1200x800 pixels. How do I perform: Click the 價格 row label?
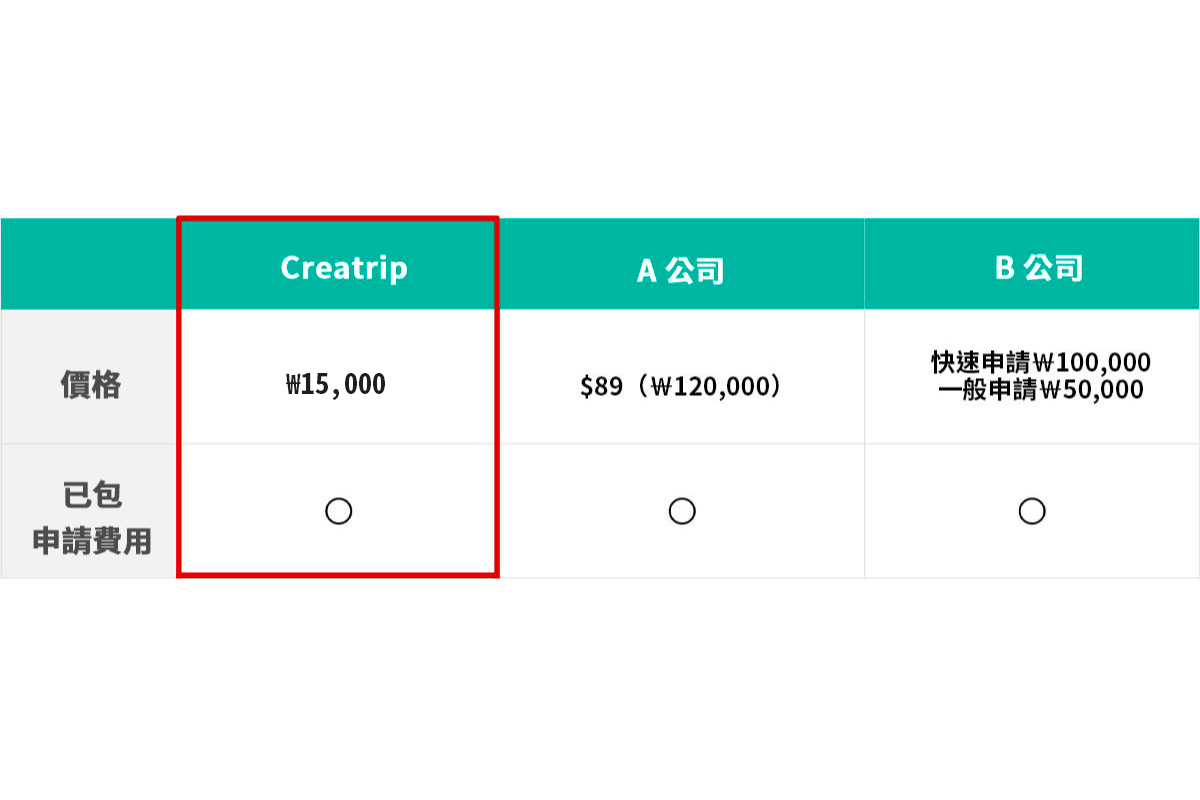(90, 384)
